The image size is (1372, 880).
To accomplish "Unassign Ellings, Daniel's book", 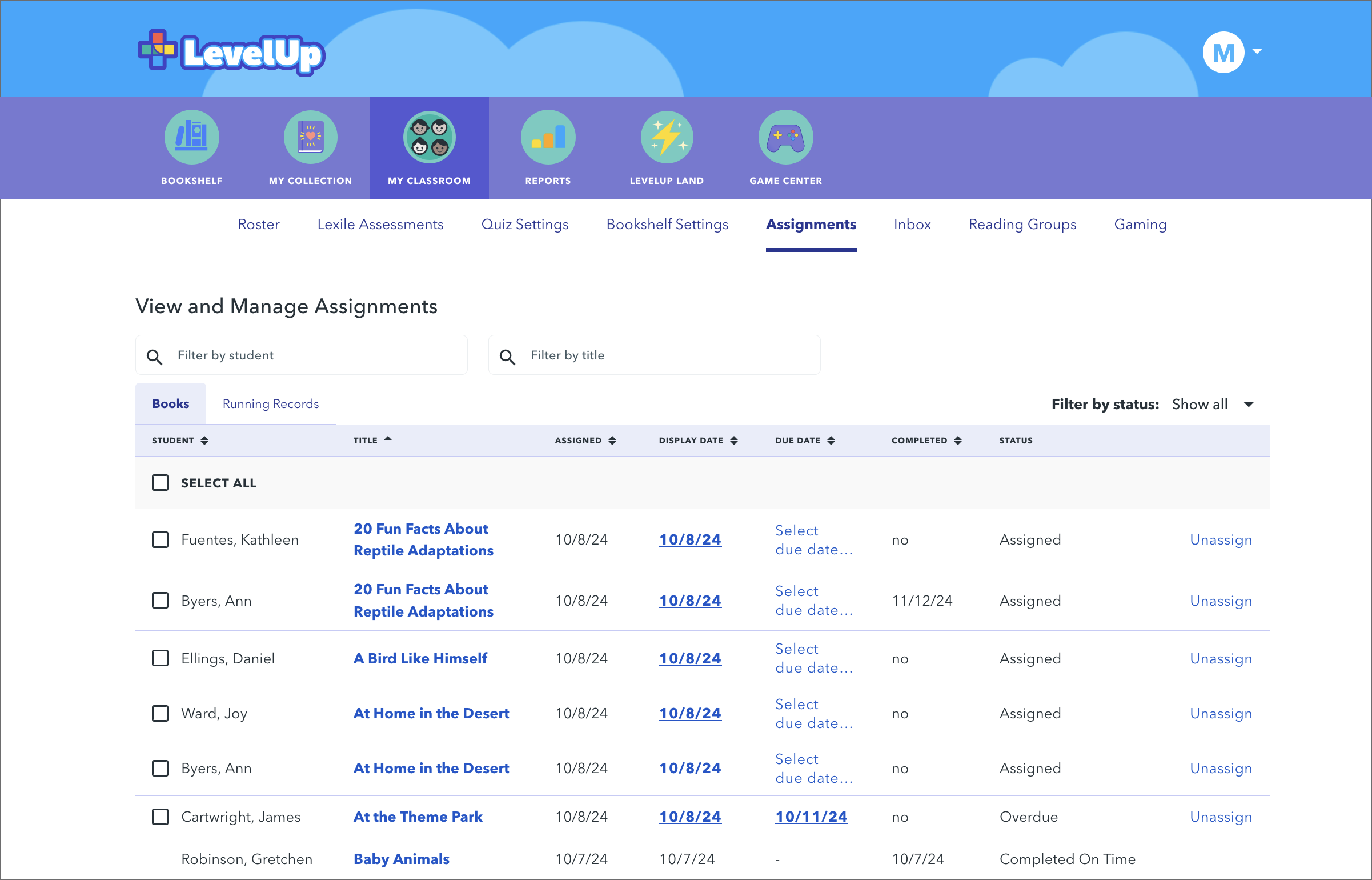I will click(x=1221, y=658).
